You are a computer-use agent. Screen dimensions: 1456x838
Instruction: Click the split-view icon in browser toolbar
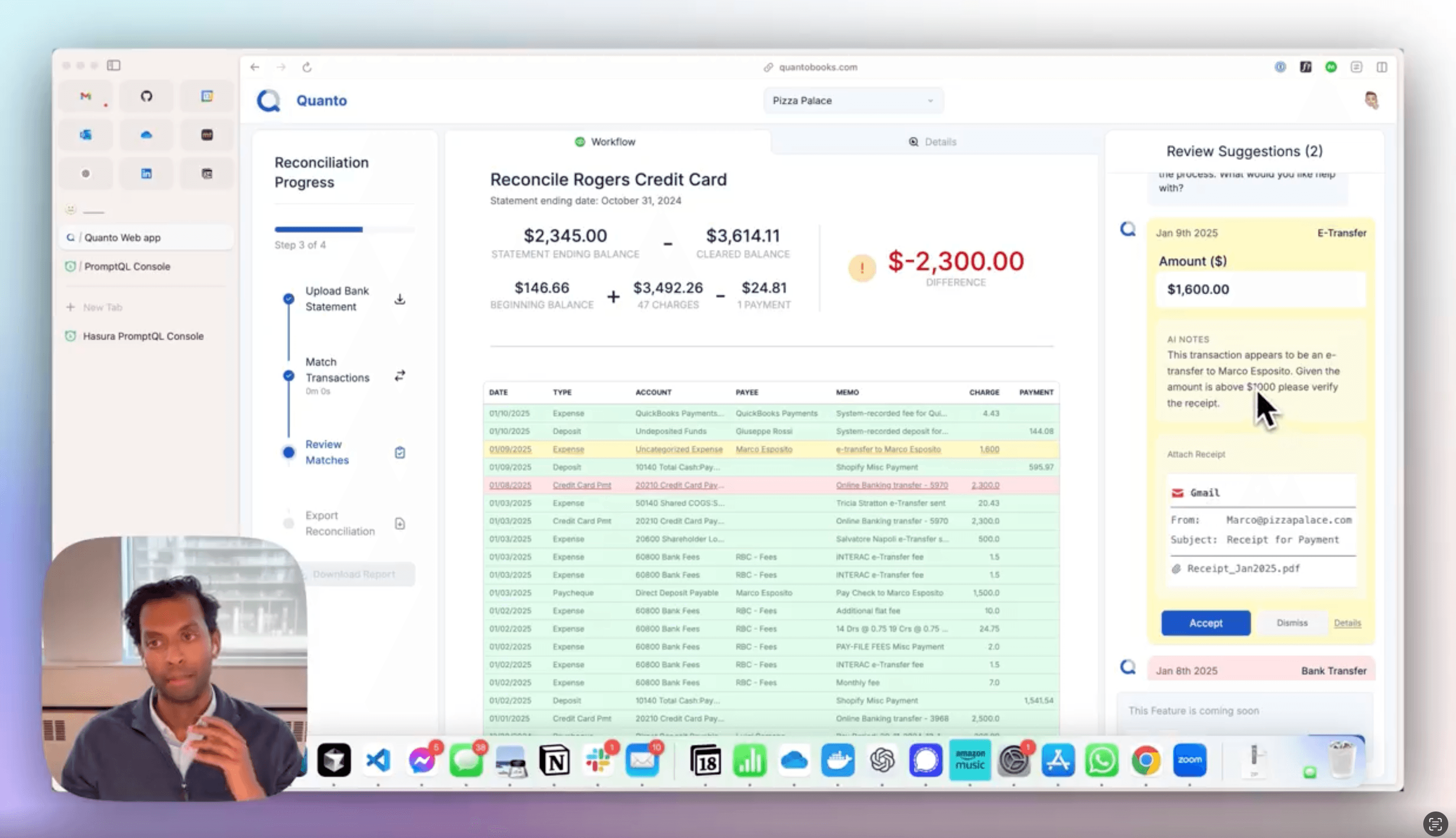coord(1382,67)
